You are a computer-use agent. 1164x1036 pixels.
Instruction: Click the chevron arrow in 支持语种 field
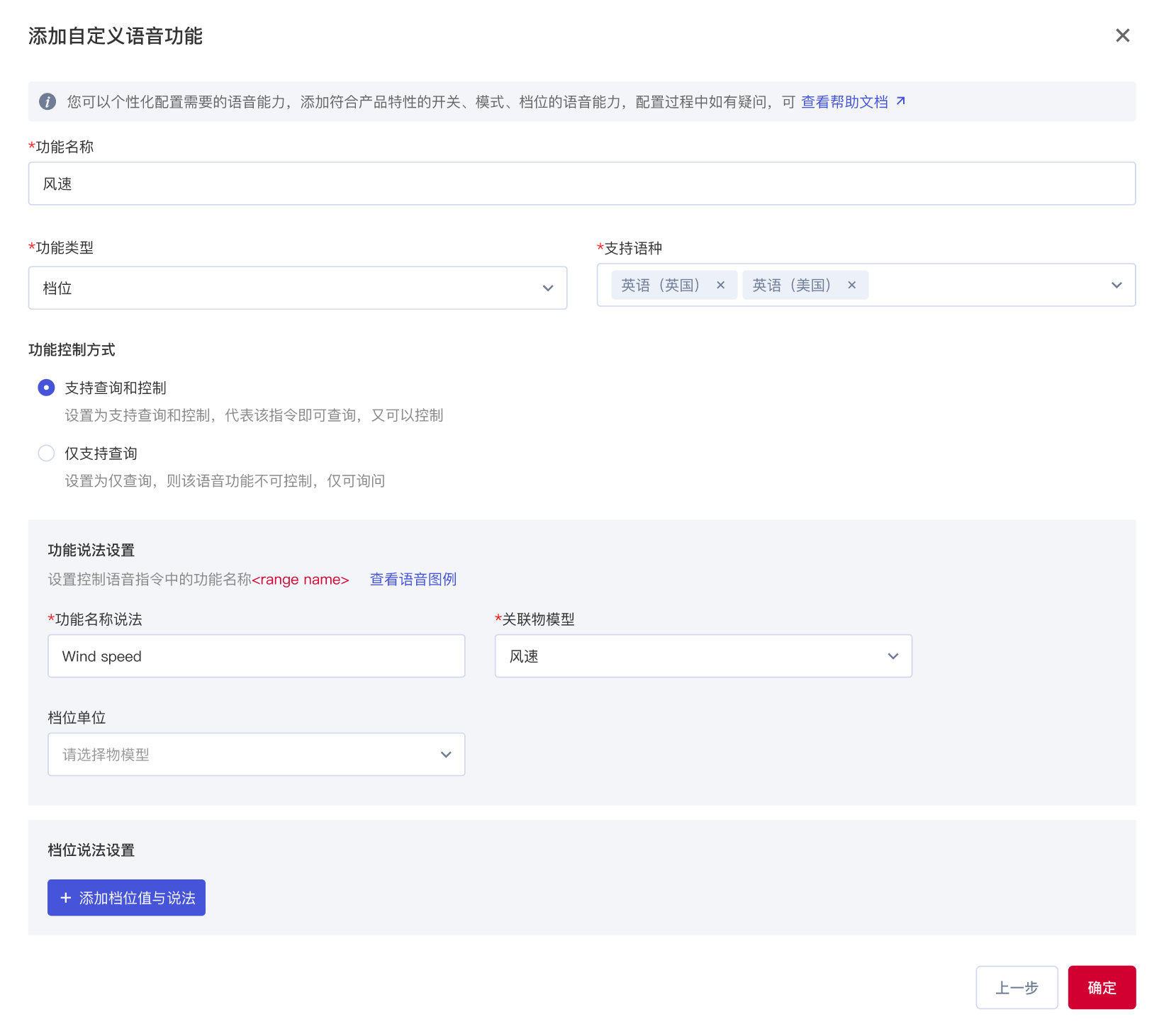[x=1117, y=285]
